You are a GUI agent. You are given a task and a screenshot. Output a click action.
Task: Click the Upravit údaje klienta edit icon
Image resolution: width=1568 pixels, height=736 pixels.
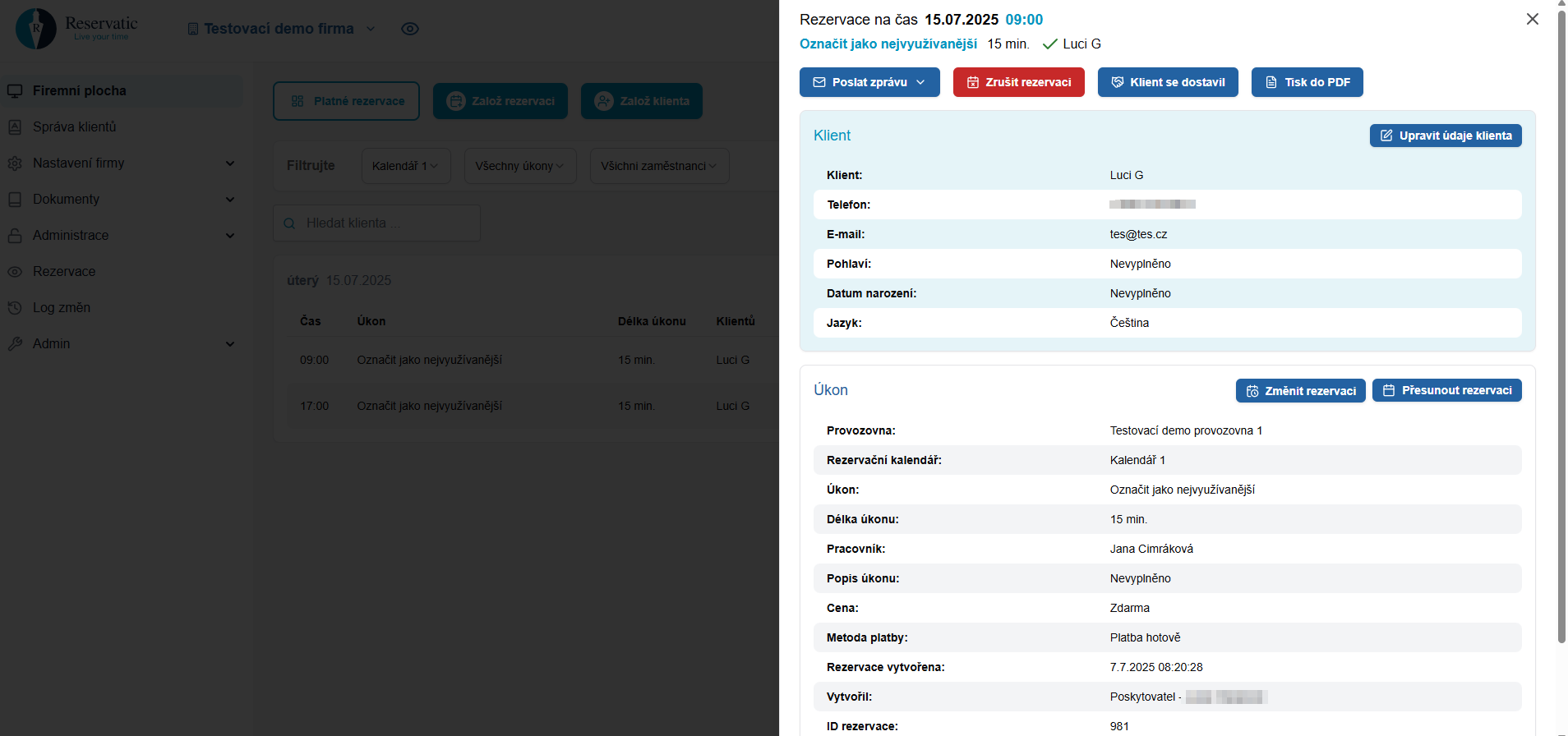[1386, 136]
